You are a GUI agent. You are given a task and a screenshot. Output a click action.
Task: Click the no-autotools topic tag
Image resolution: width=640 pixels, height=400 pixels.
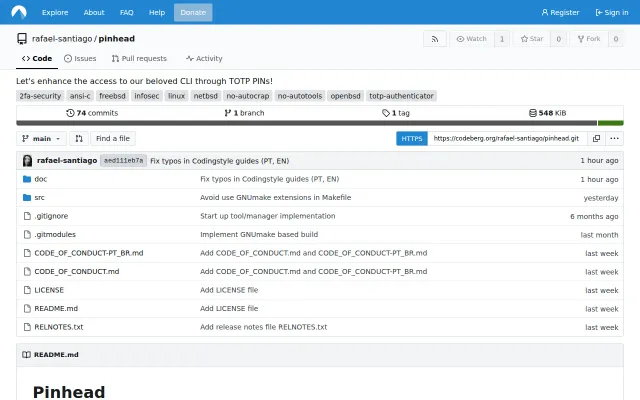300,96
